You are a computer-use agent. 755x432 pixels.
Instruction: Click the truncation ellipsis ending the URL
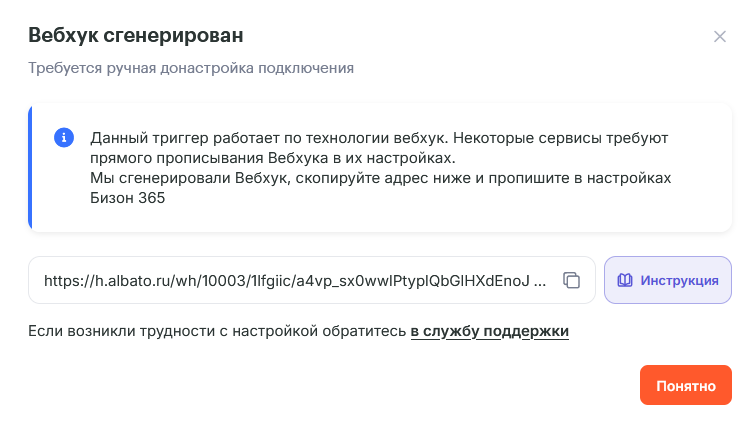click(x=541, y=280)
